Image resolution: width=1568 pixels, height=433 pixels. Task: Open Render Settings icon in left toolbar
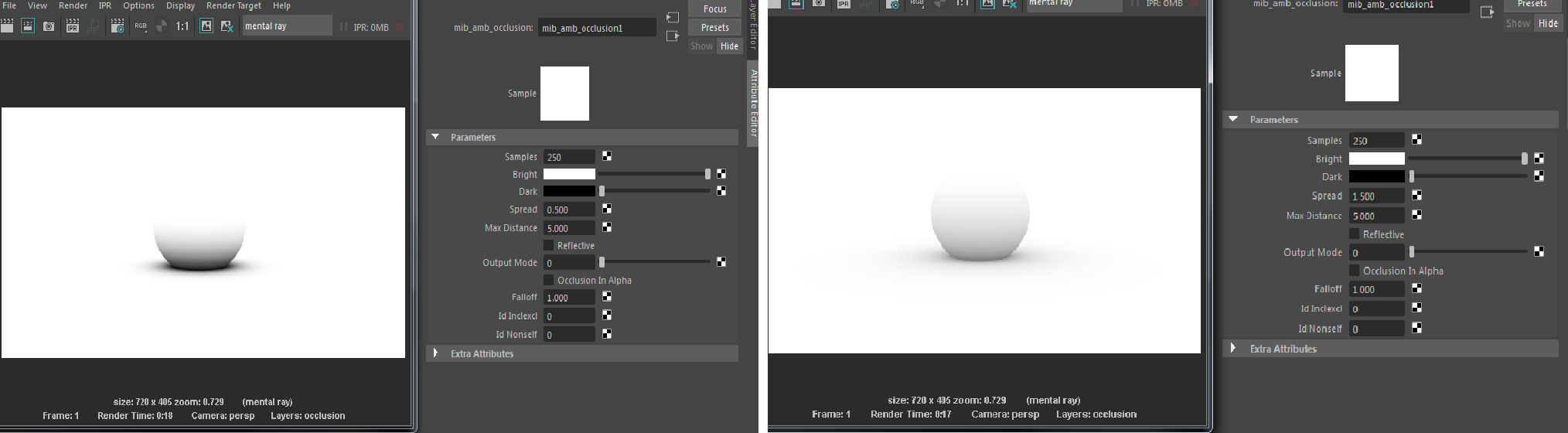[x=118, y=26]
